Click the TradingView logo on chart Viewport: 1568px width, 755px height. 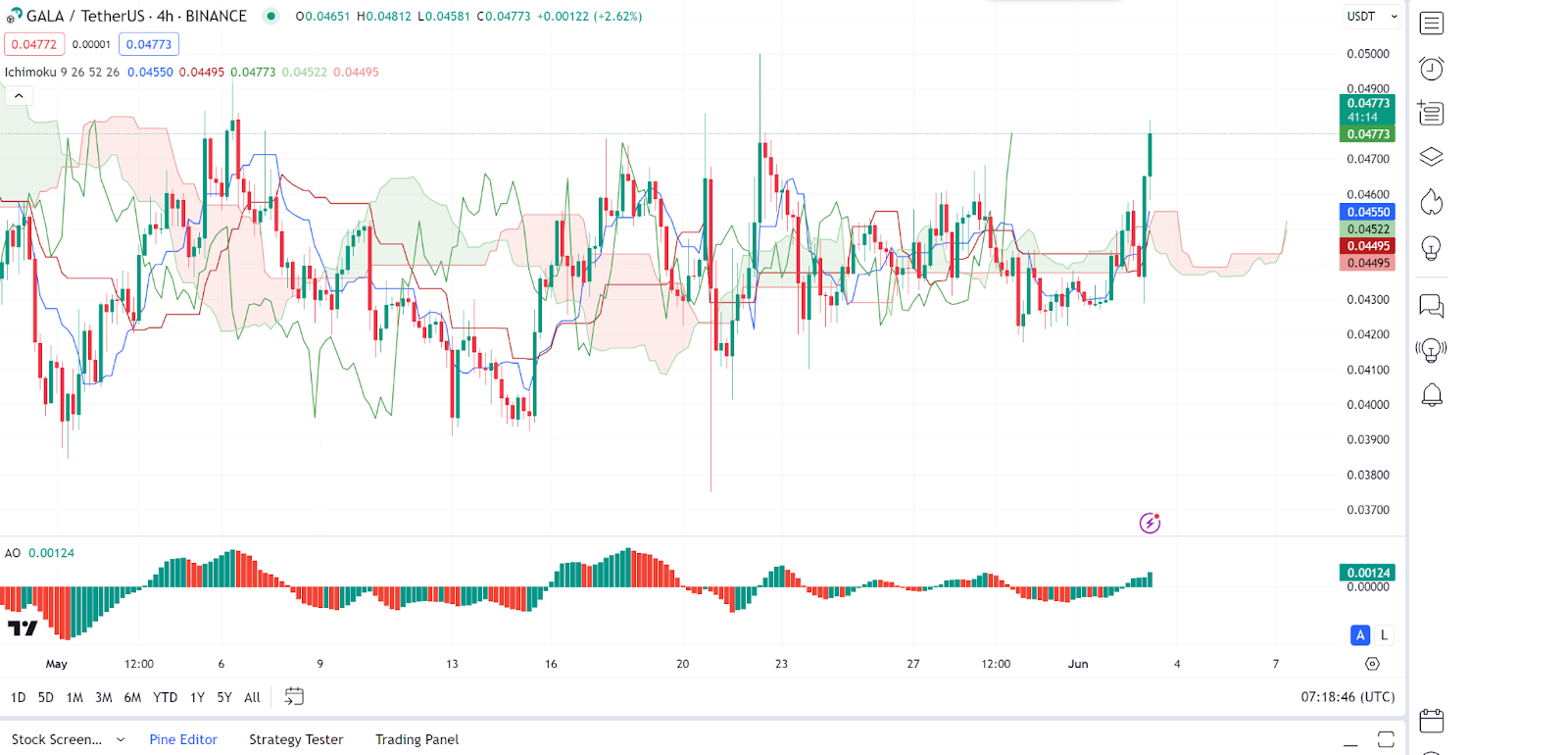(x=23, y=628)
